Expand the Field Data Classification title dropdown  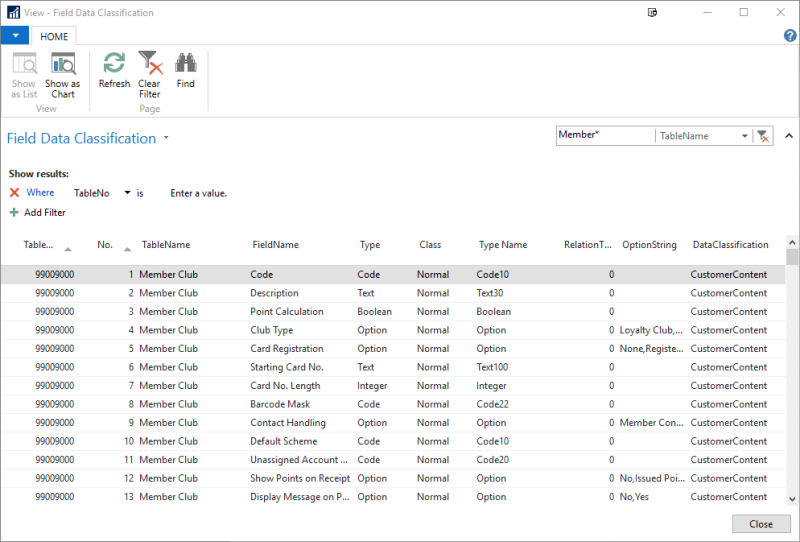point(166,139)
